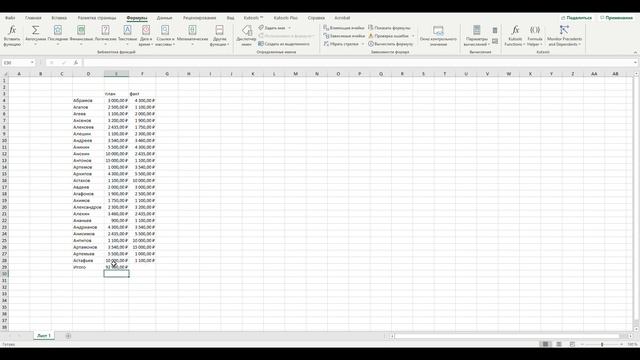The image size is (640, 360).
Task: Open the Recently Used functions icon
Action: (58, 30)
